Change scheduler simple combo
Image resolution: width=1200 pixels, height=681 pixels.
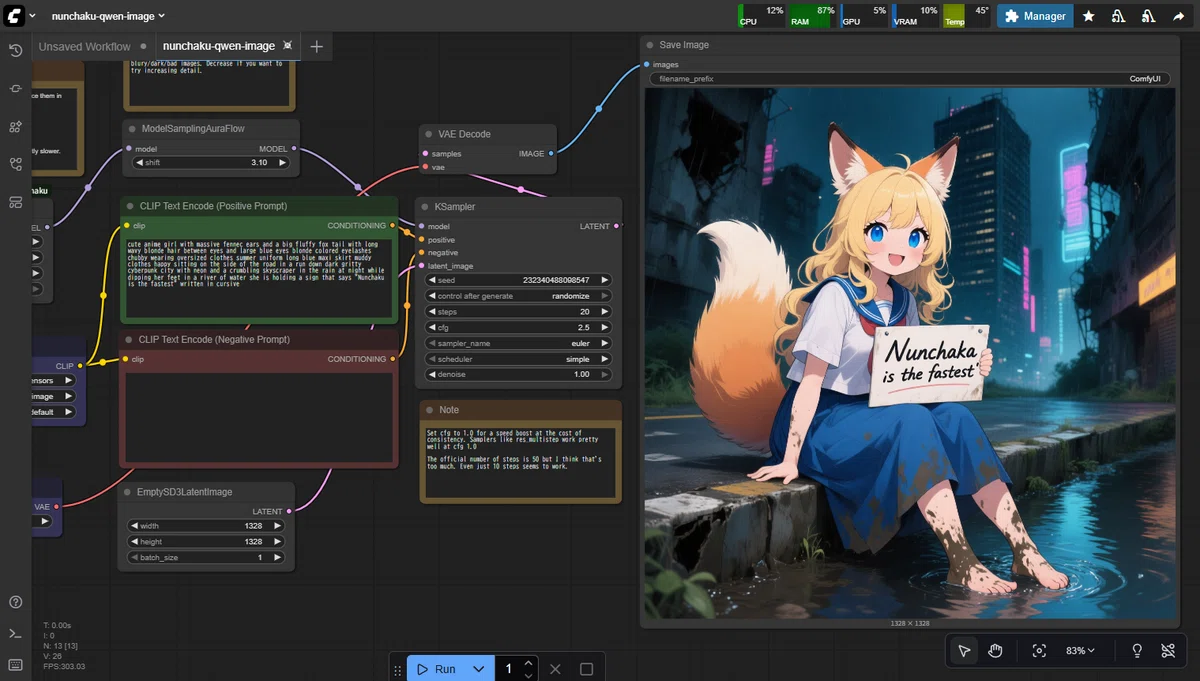click(518, 359)
